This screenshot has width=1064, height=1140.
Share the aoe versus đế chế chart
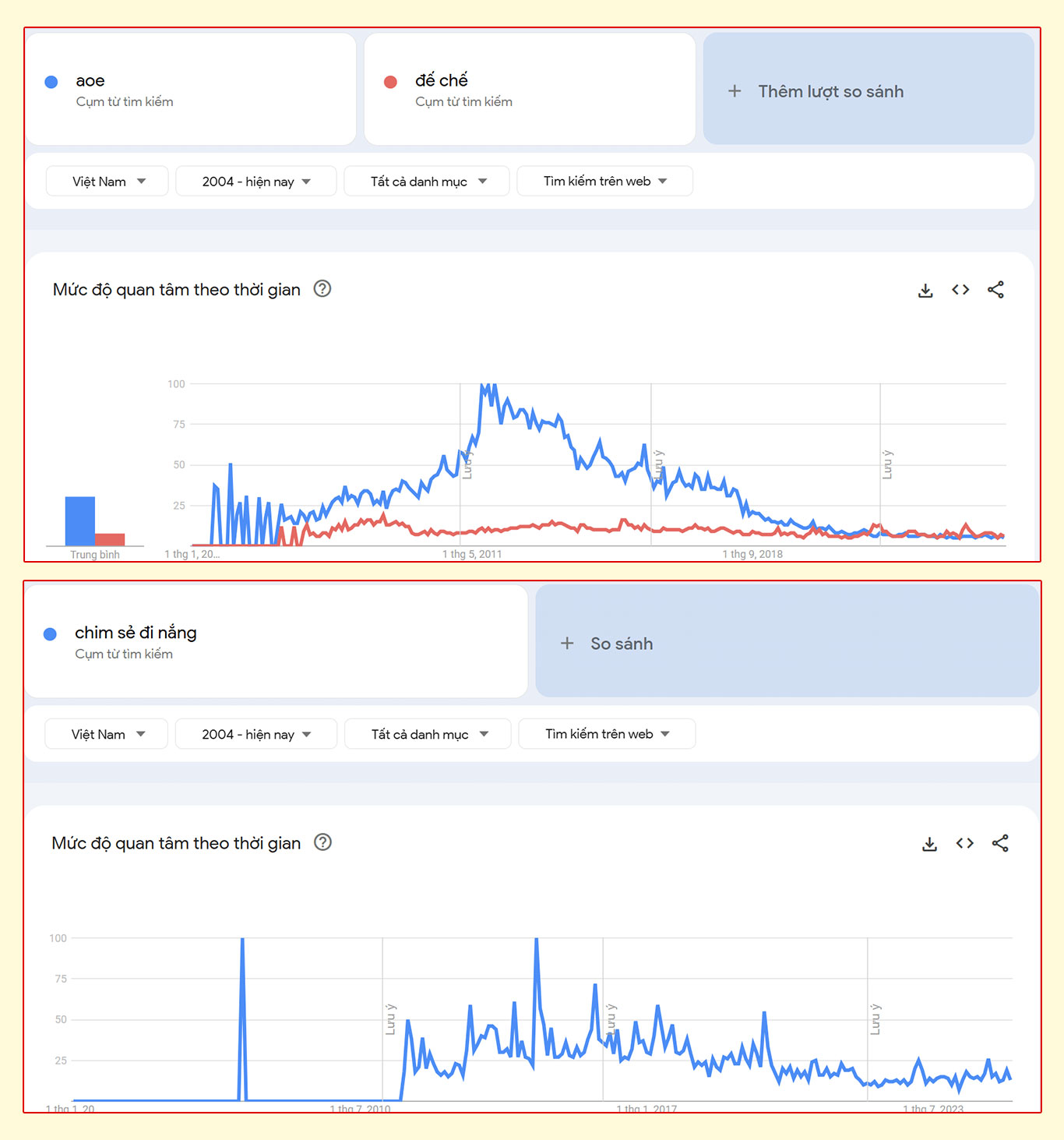pyautogui.click(x=995, y=290)
